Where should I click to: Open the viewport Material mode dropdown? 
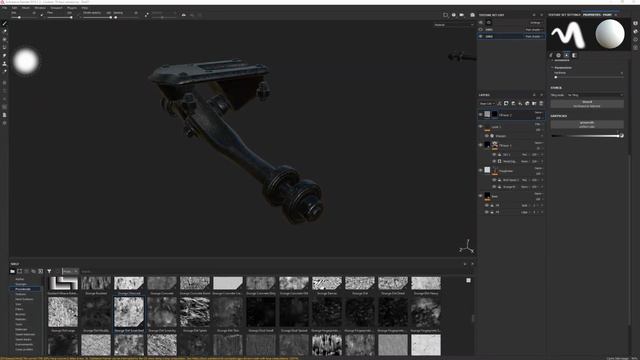coord(453,25)
